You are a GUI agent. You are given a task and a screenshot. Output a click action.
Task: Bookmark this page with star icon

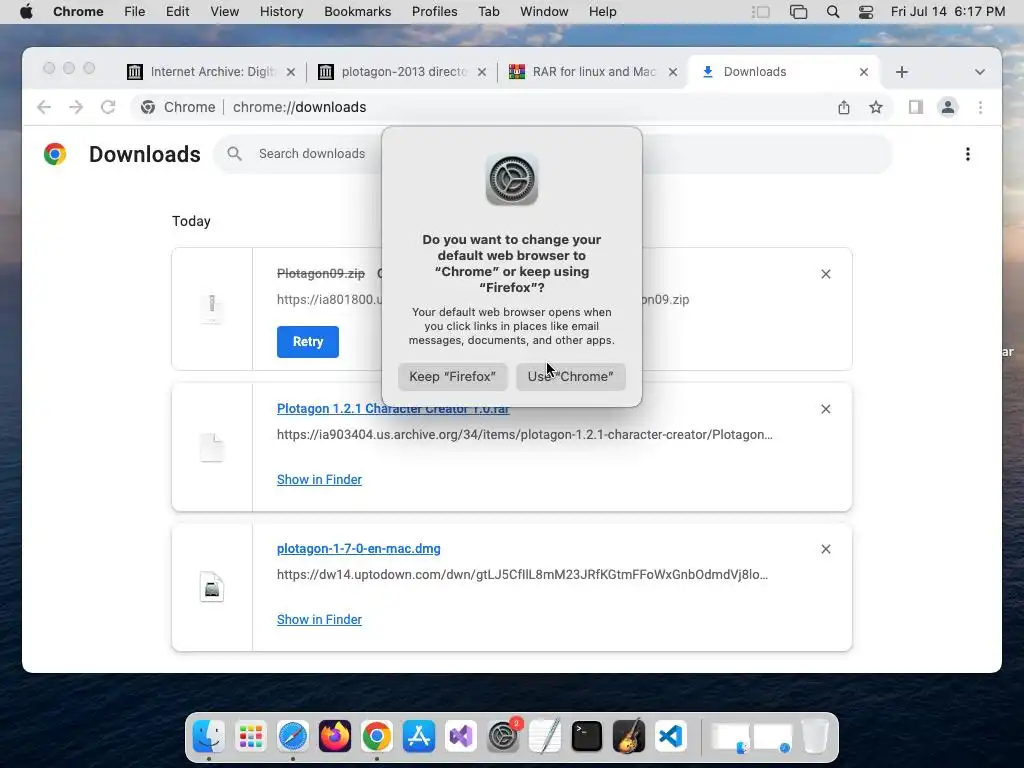(x=876, y=107)
